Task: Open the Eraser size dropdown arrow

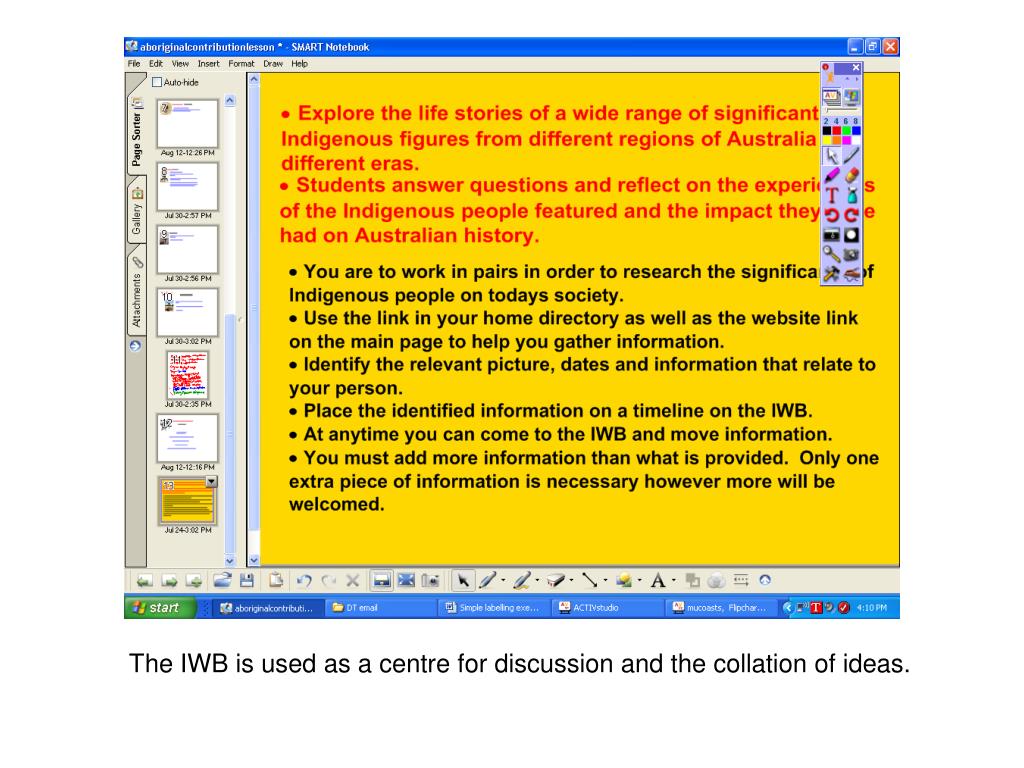Action: (571, 580)
